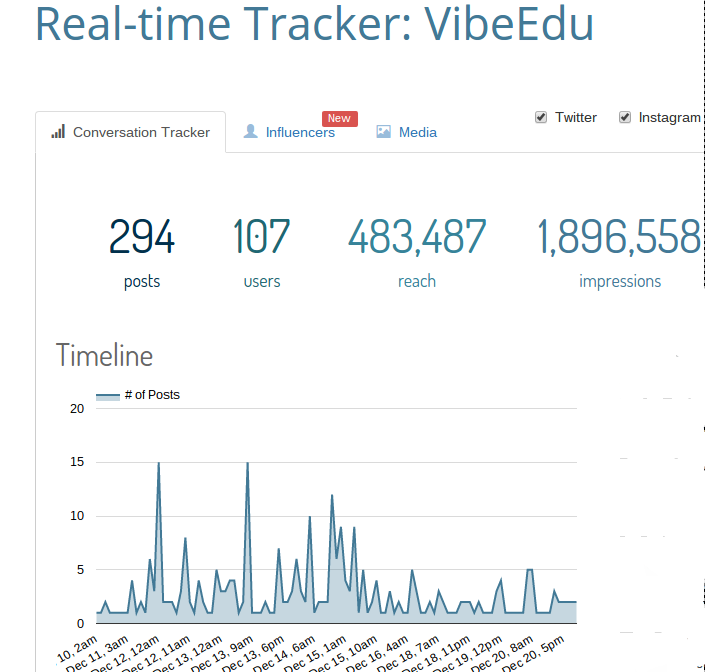The image size is (705, 672).
Task: Click the users label
Action: coord(262,281)
